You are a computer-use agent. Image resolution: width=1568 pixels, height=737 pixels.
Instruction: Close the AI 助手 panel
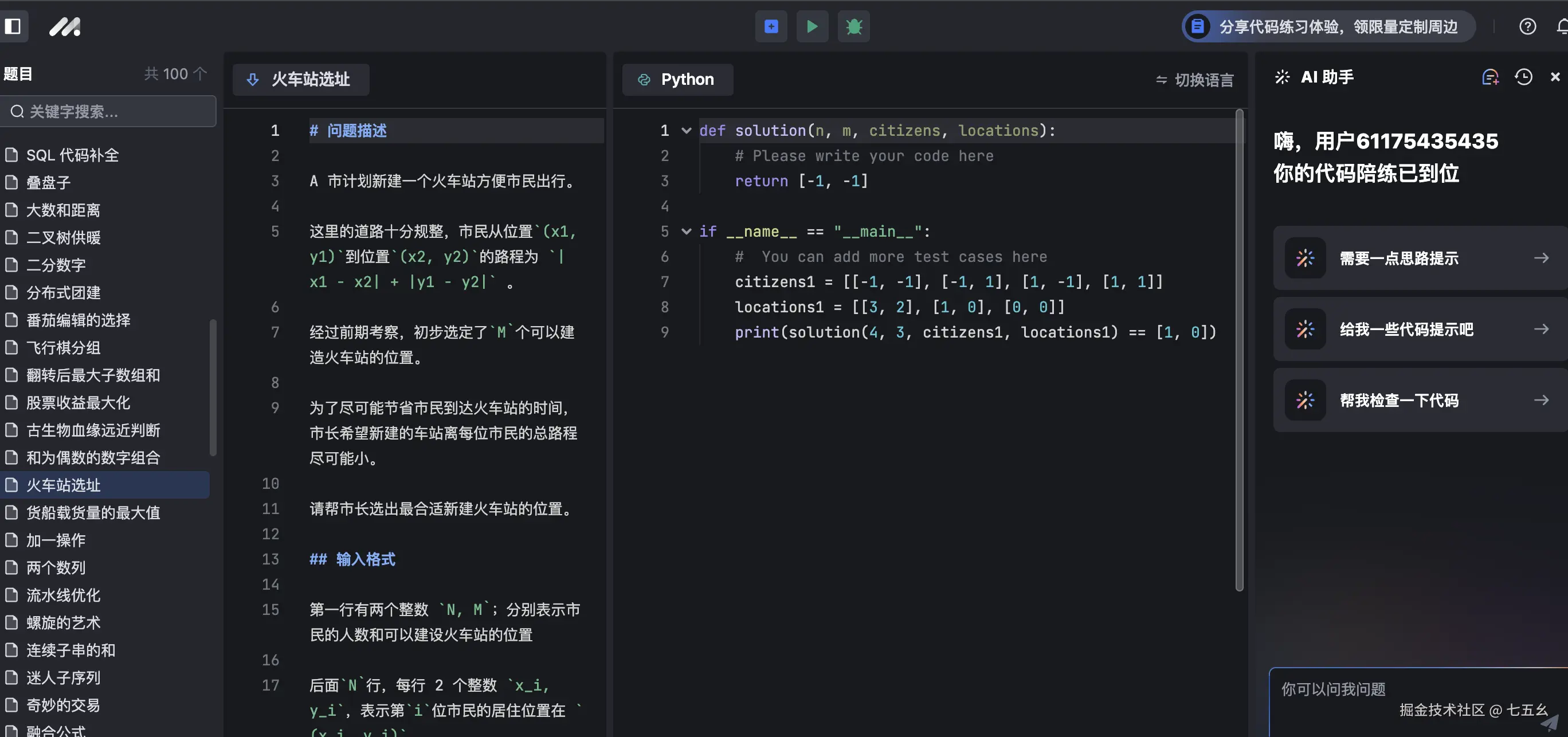coord(1555,77)
